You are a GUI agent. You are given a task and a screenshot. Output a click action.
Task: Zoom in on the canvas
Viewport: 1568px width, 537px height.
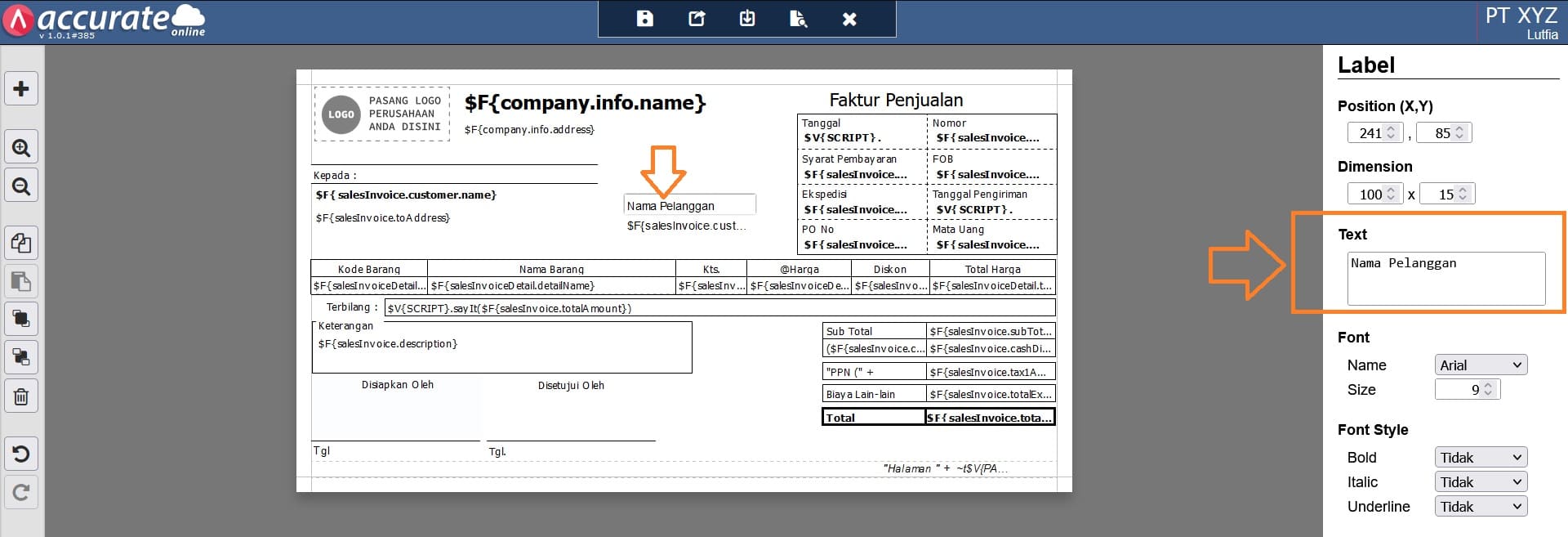[21, 148]
